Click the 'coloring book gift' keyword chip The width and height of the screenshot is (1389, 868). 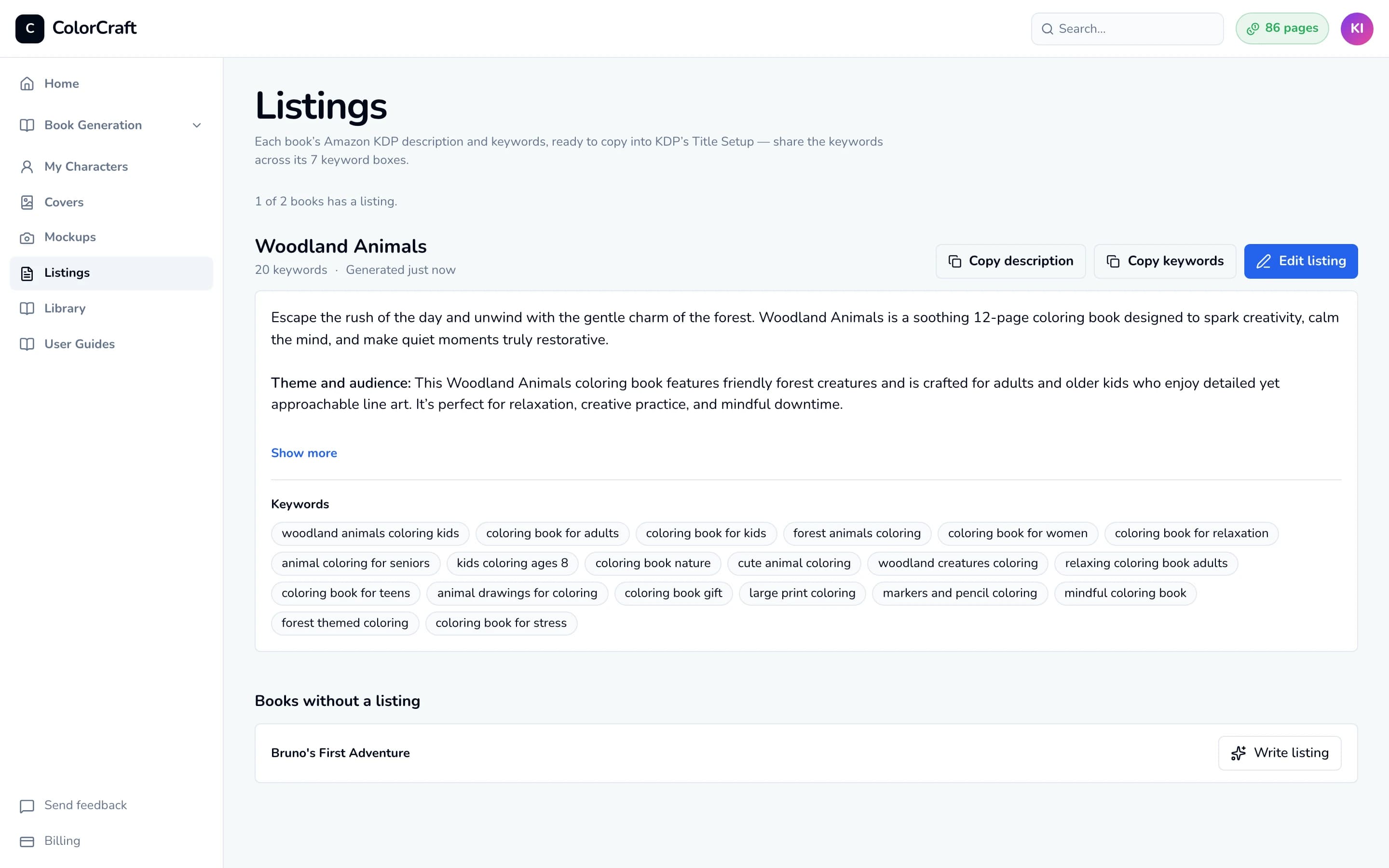673,593
